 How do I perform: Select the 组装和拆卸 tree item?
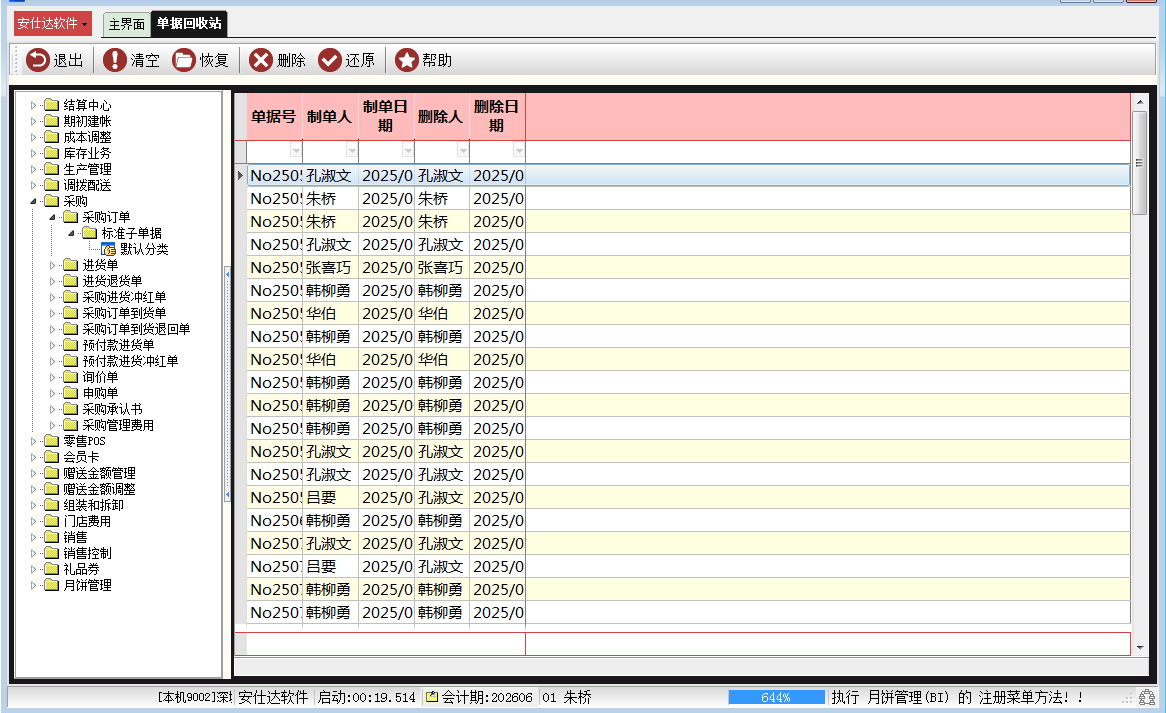tap(93, 506)
